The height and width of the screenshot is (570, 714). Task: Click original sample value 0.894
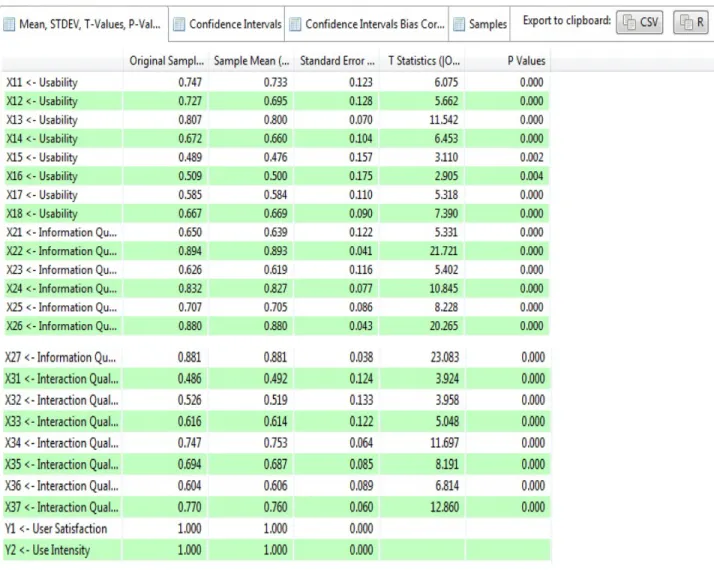click(x=190, y=251)
